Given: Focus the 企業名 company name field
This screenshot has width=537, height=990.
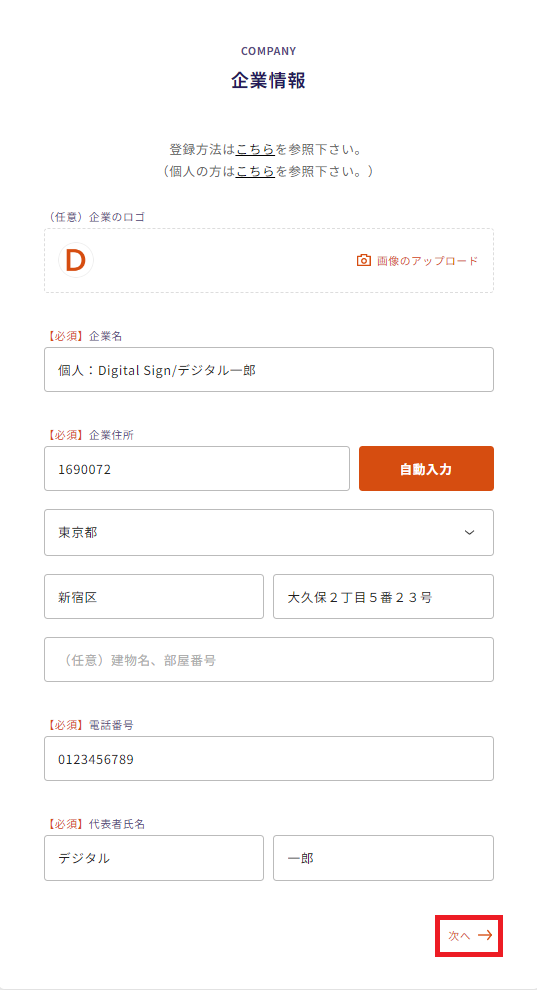Looking at the screenshot, I should click(x=269, y=369).
